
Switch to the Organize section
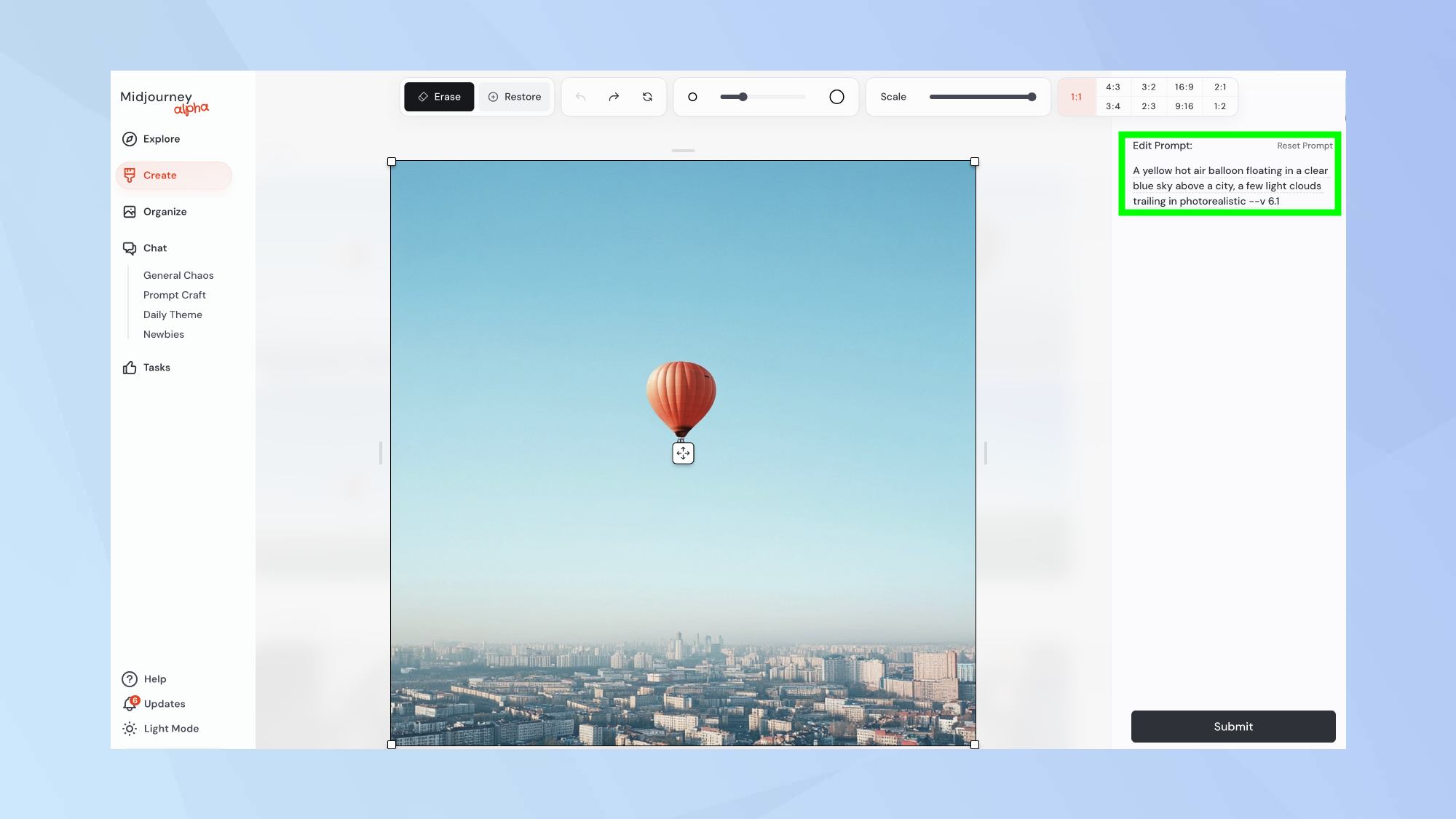[165, 211]
